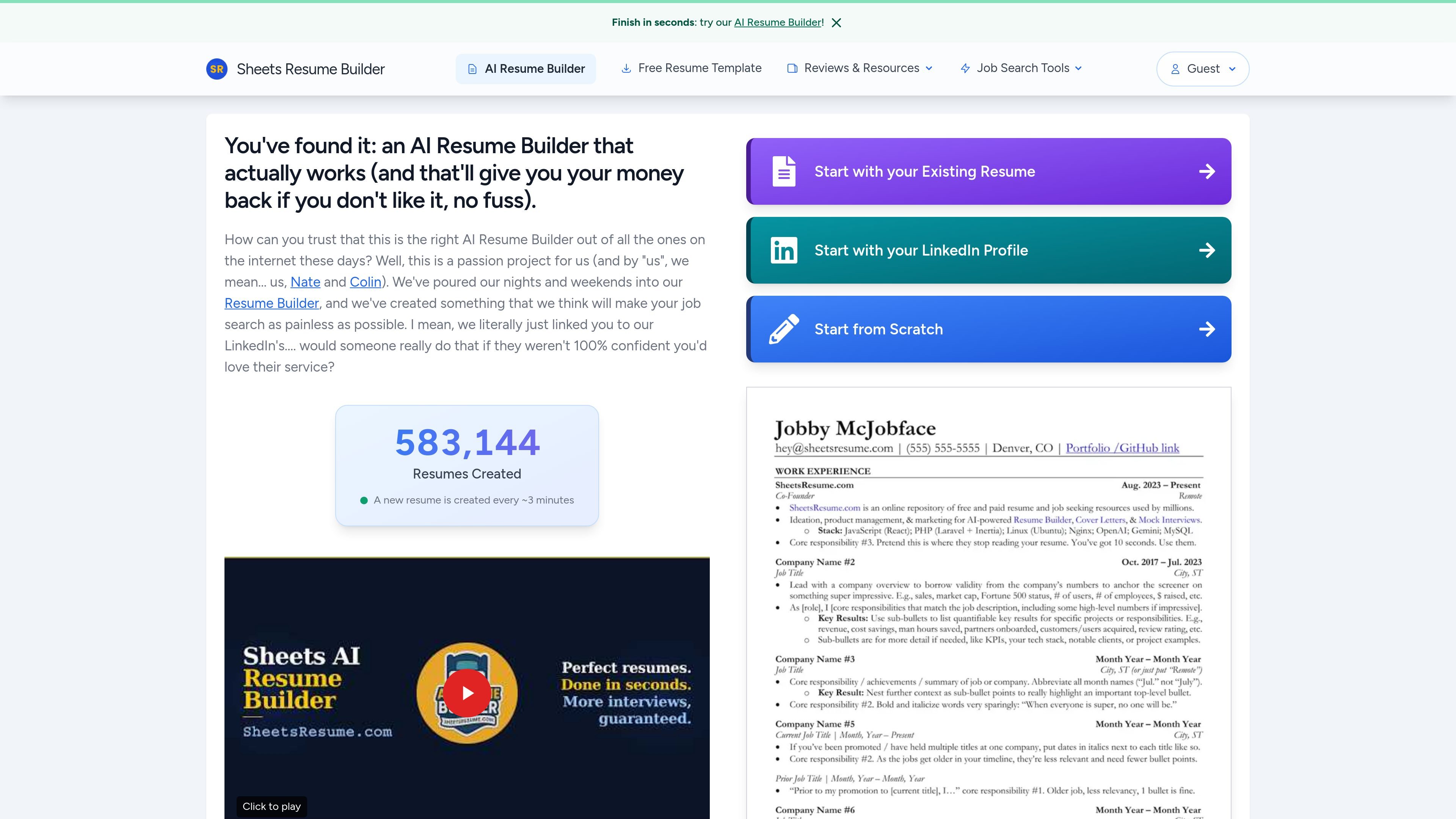Close the top announcement banner
Screen dimensions: 1456x819
click(x=836, y=23)
